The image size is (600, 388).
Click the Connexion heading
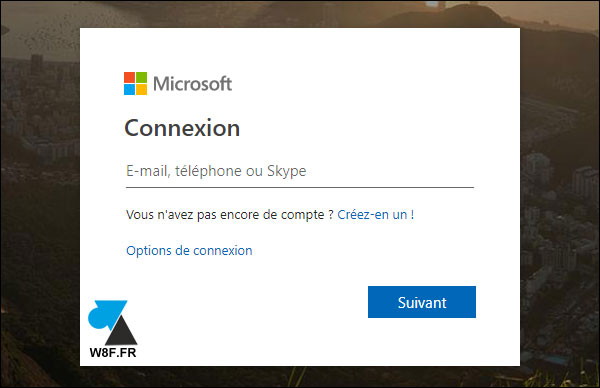tap(182, 128)
